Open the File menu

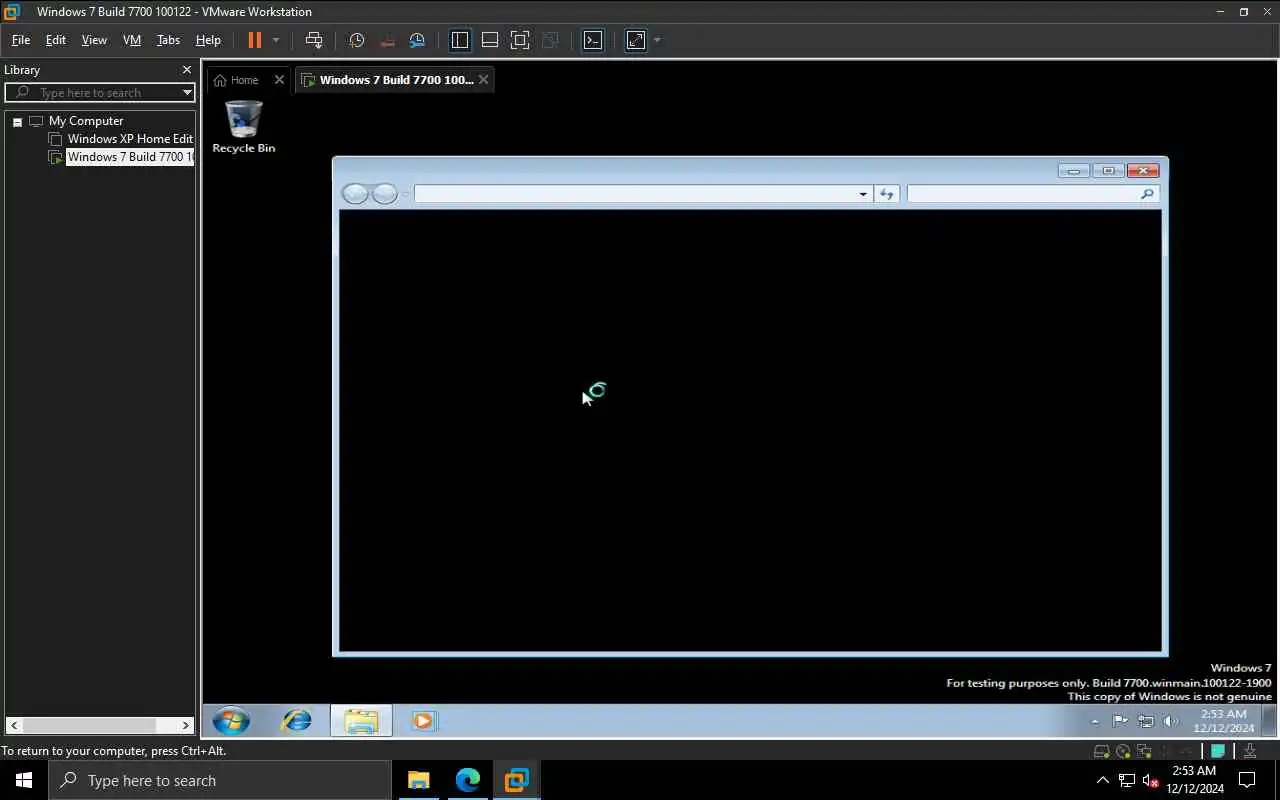(x=21, y=40)
